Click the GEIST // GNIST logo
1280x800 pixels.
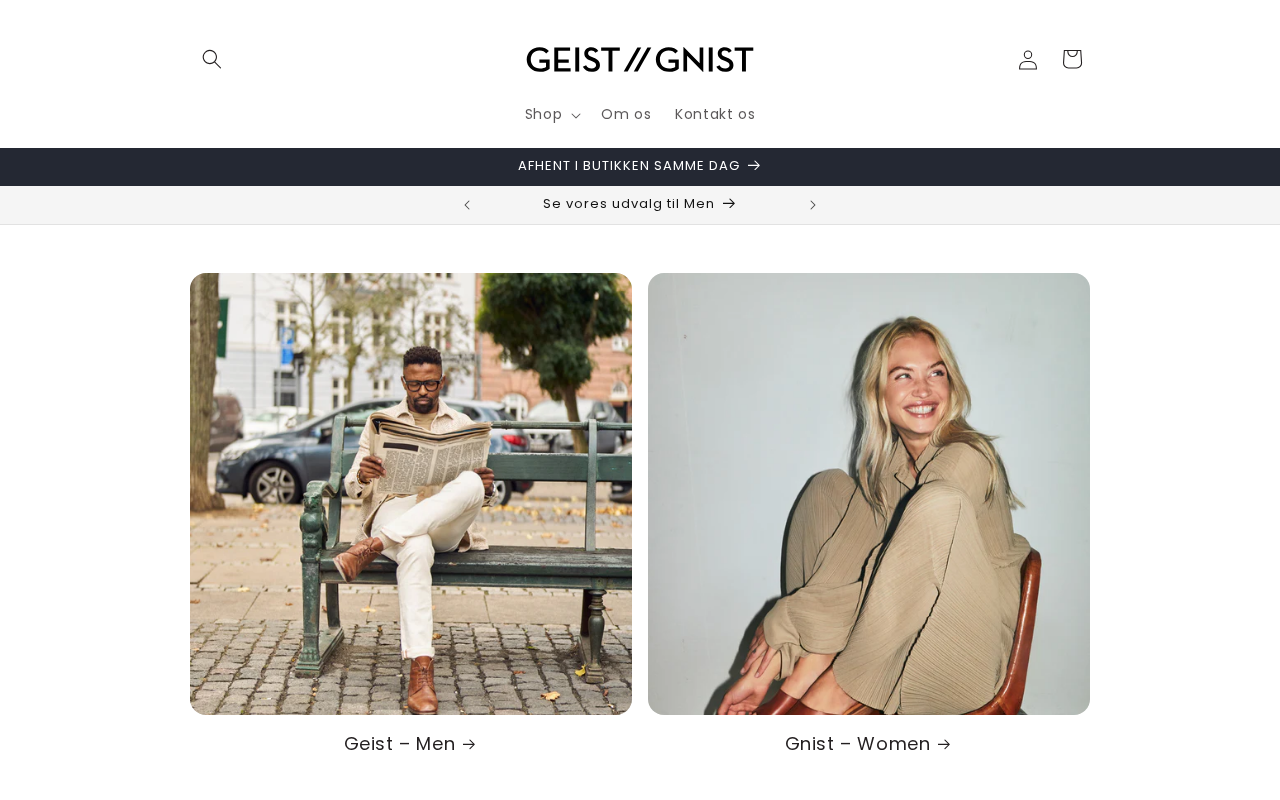640,59
